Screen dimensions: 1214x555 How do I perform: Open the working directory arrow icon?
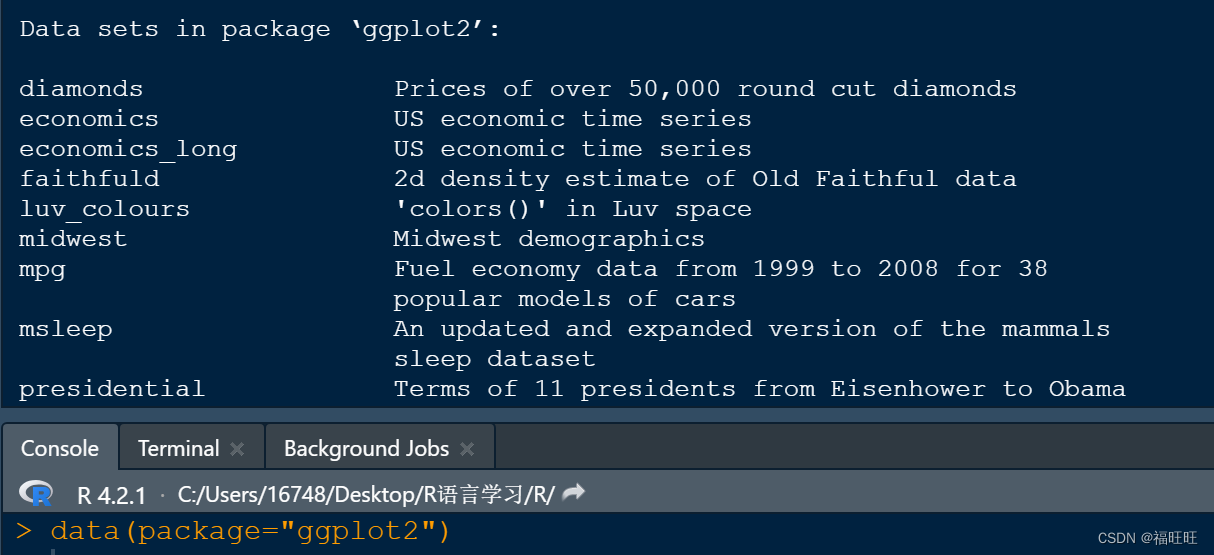pos(573,493)
